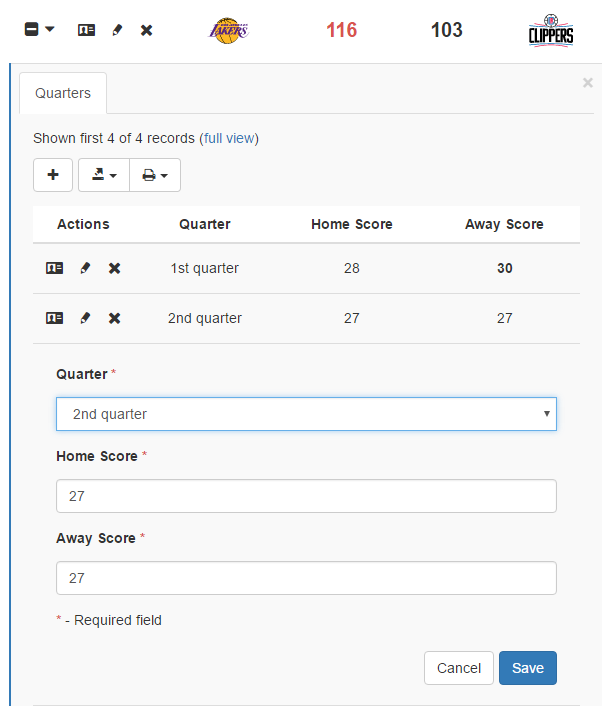Cancel editing the quarter
615x706 pixels.
pyautogui.click(x=459, y=668)
